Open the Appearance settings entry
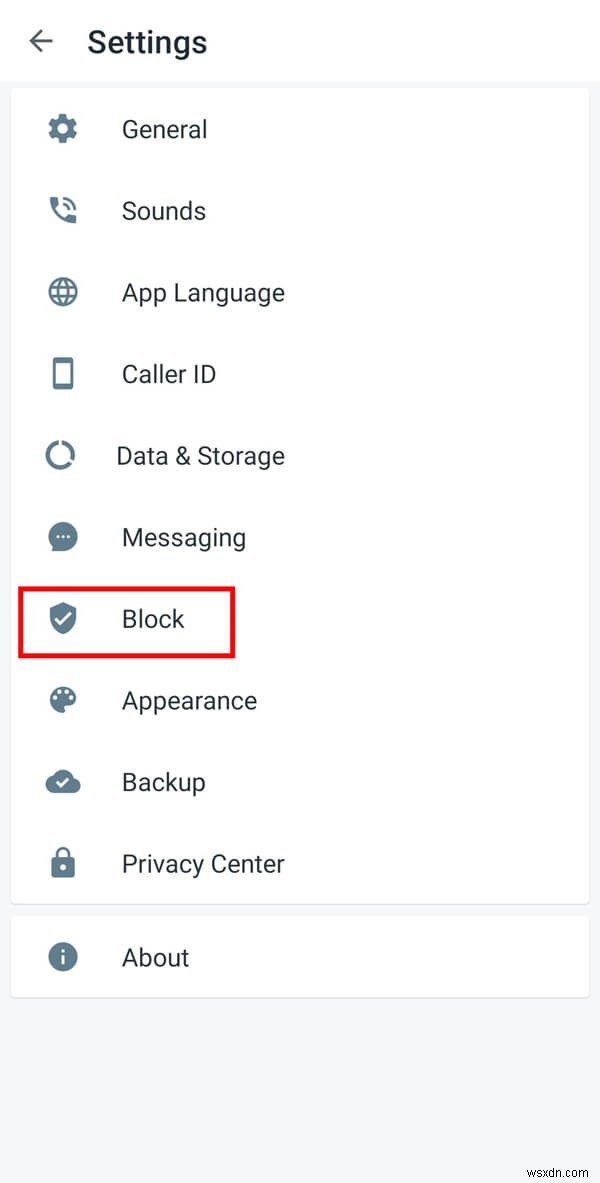Image resolution: width=600 pixels, height=1183 pixels. tap(189, 700)
